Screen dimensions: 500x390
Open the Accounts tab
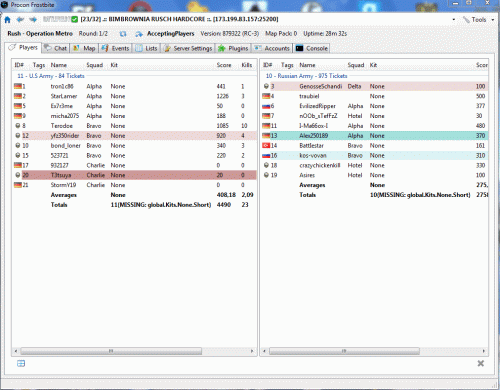(x=272, y=48)
